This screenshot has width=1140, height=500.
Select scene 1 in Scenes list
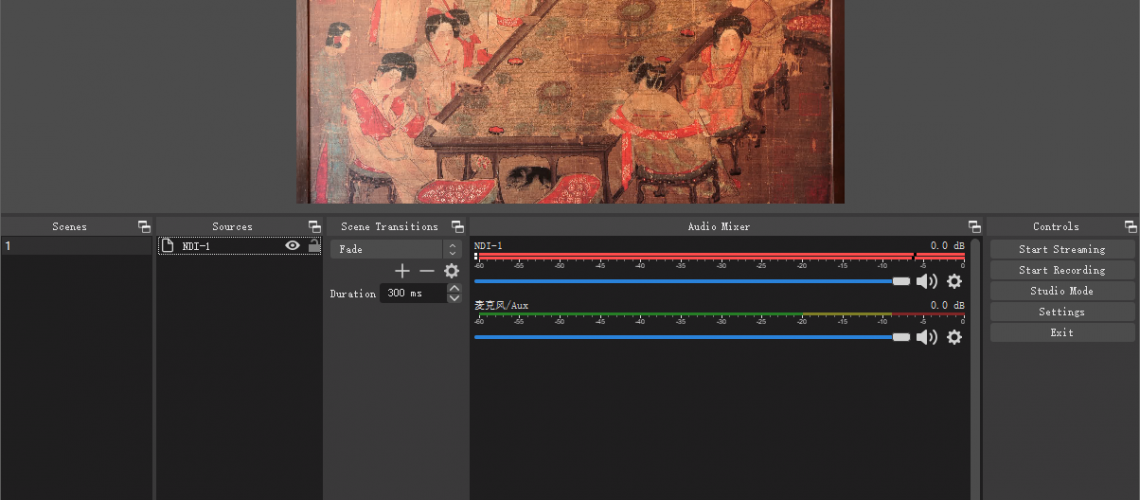click(76, 246)
